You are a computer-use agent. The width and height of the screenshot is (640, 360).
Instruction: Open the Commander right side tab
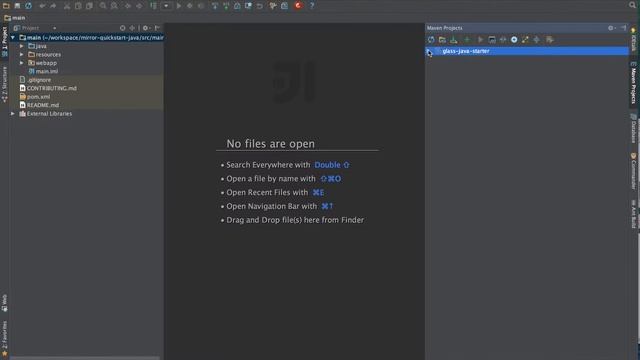tap(633, 171)
